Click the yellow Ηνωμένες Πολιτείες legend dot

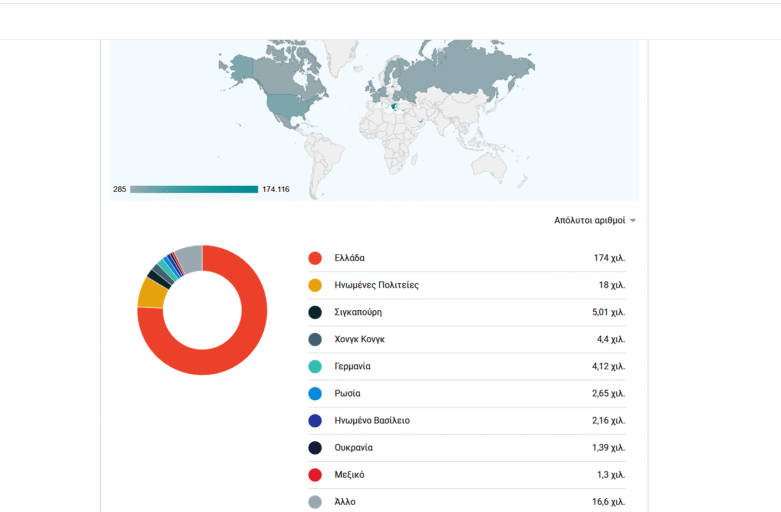pos(315,285)
